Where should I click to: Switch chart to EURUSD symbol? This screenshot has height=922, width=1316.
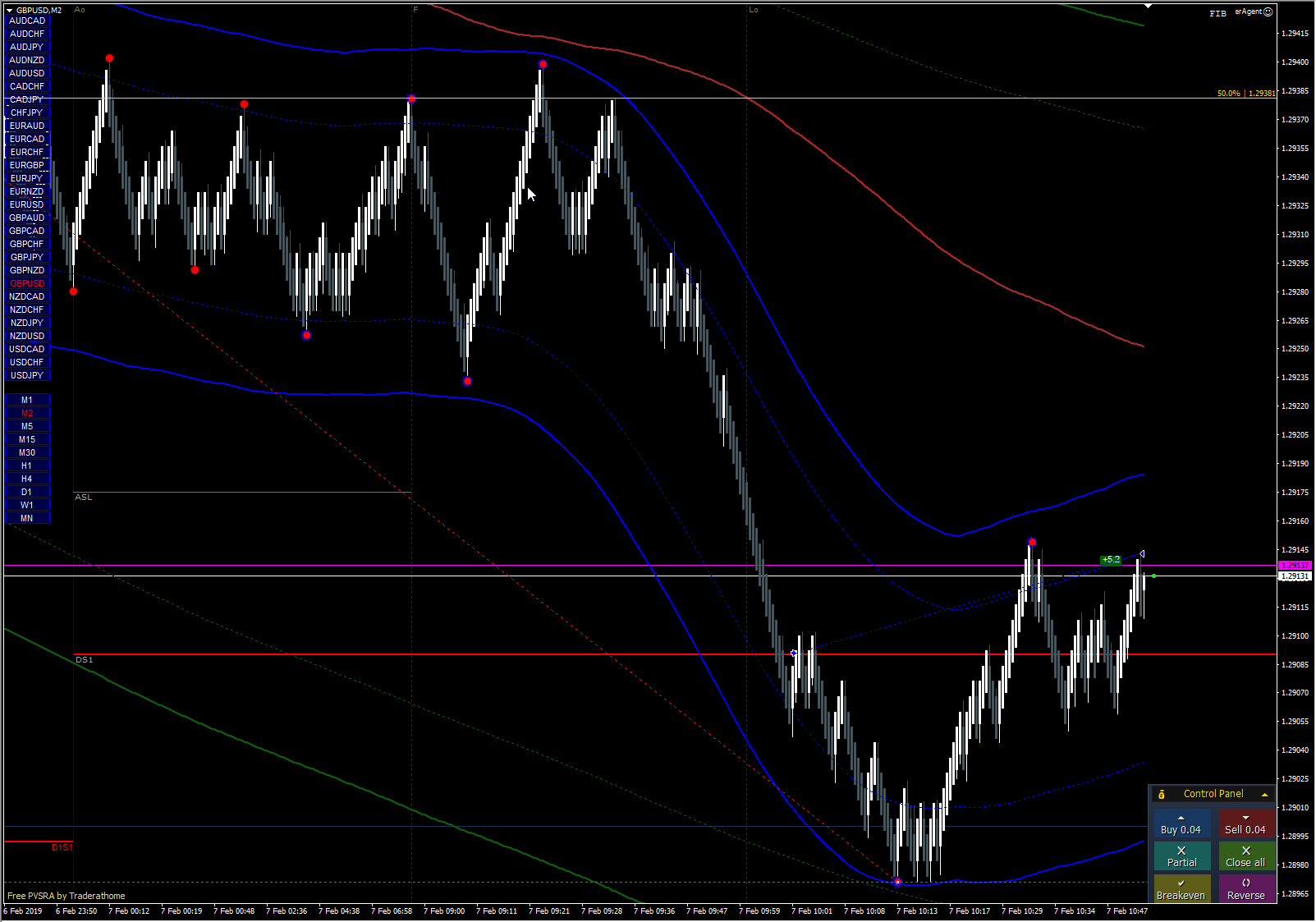point(27,204)
